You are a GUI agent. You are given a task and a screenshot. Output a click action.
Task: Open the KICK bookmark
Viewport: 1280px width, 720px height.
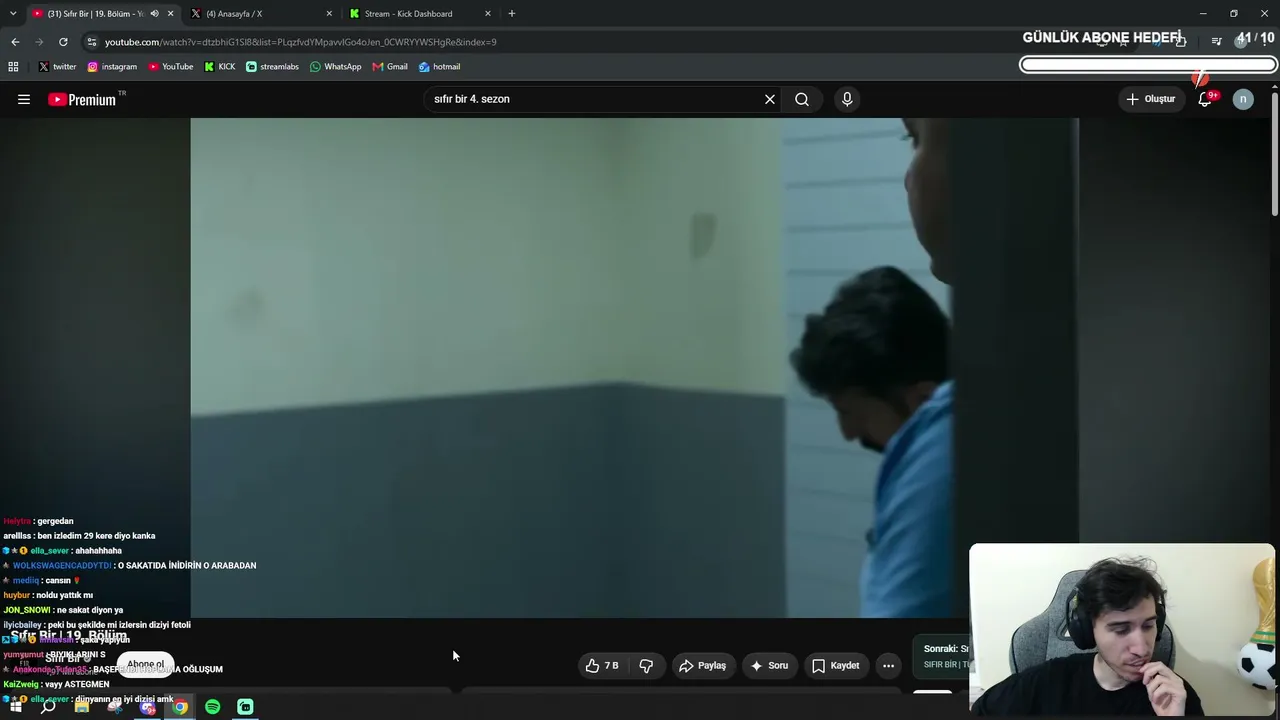coord(220,67)
